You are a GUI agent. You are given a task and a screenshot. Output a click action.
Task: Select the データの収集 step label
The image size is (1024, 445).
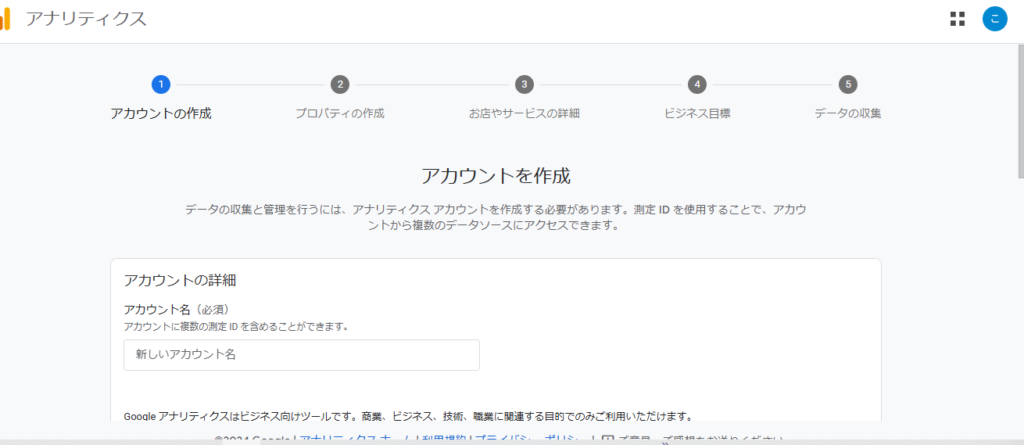tap(848, 113)
